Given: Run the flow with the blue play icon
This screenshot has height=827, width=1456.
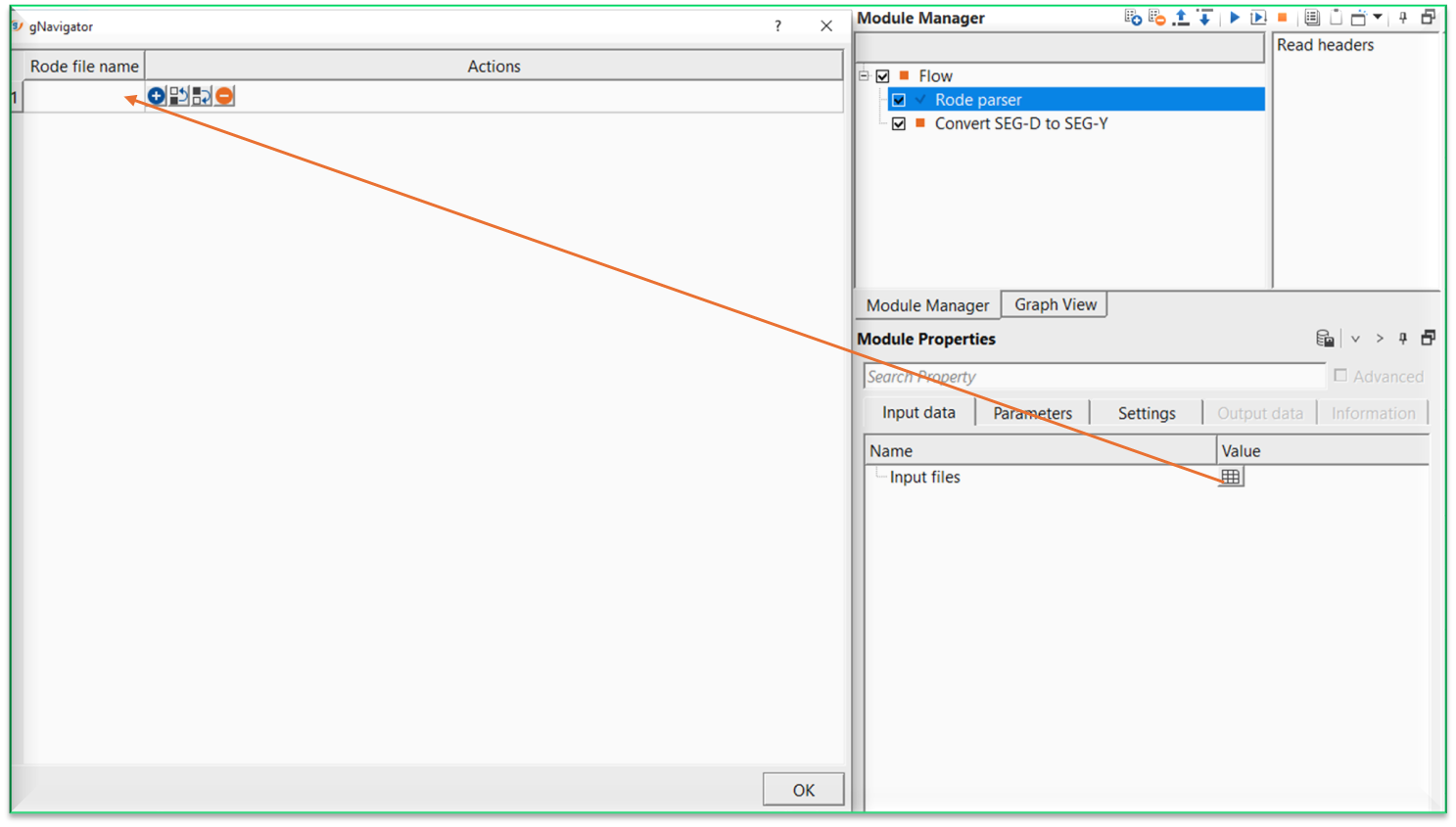Looking at the screenshot, I should (x=1234, y=17).
